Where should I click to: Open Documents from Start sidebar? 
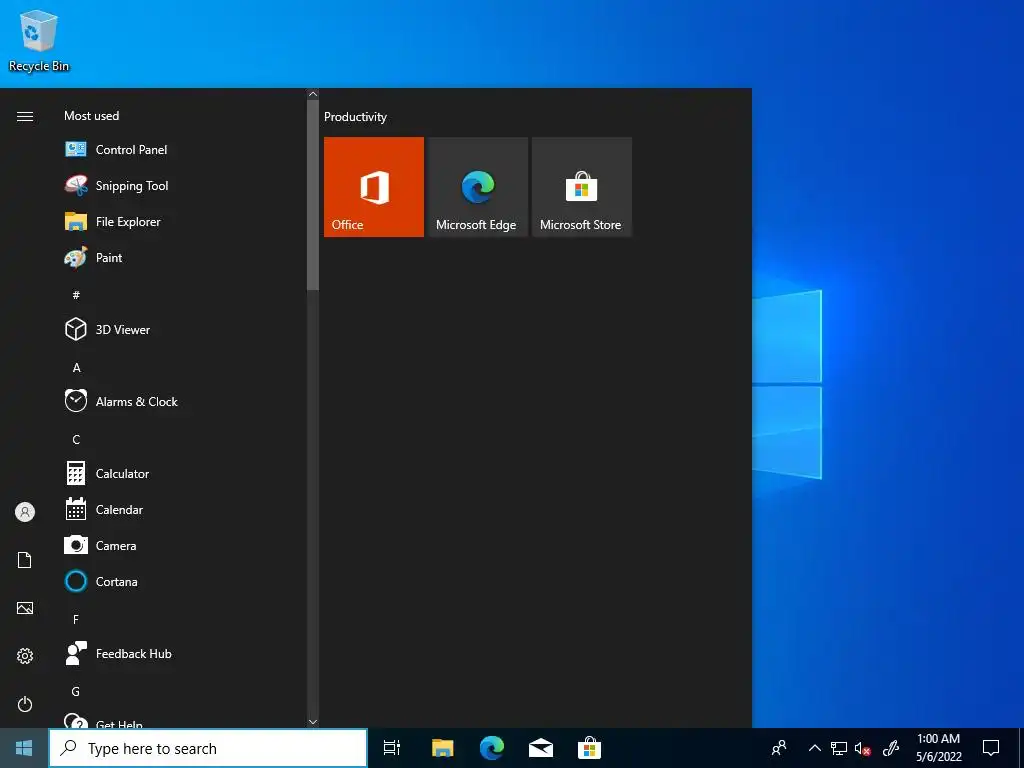pyautogui.click(x=25, y=560)
